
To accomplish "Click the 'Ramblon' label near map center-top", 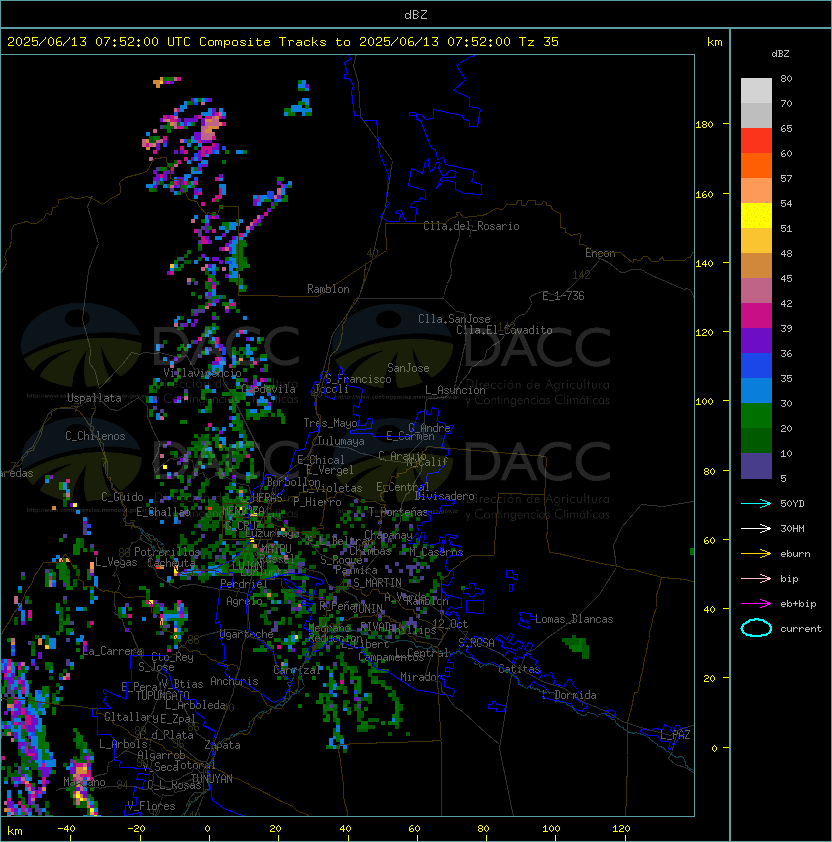I will (x=328, y=289).
